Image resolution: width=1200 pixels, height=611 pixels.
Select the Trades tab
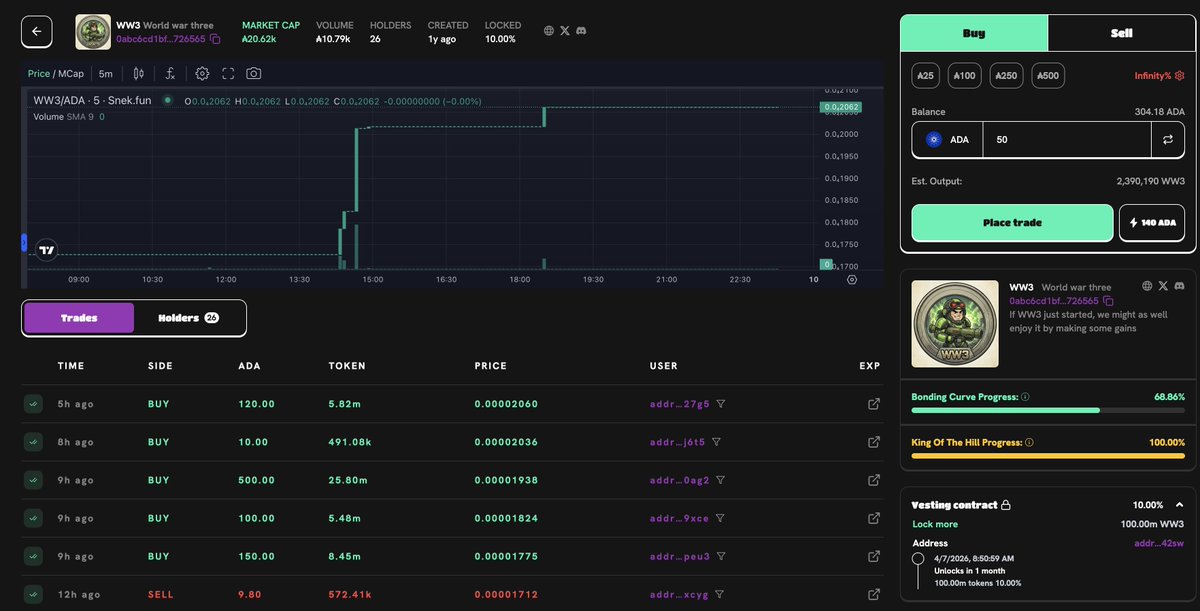(79, 318)
